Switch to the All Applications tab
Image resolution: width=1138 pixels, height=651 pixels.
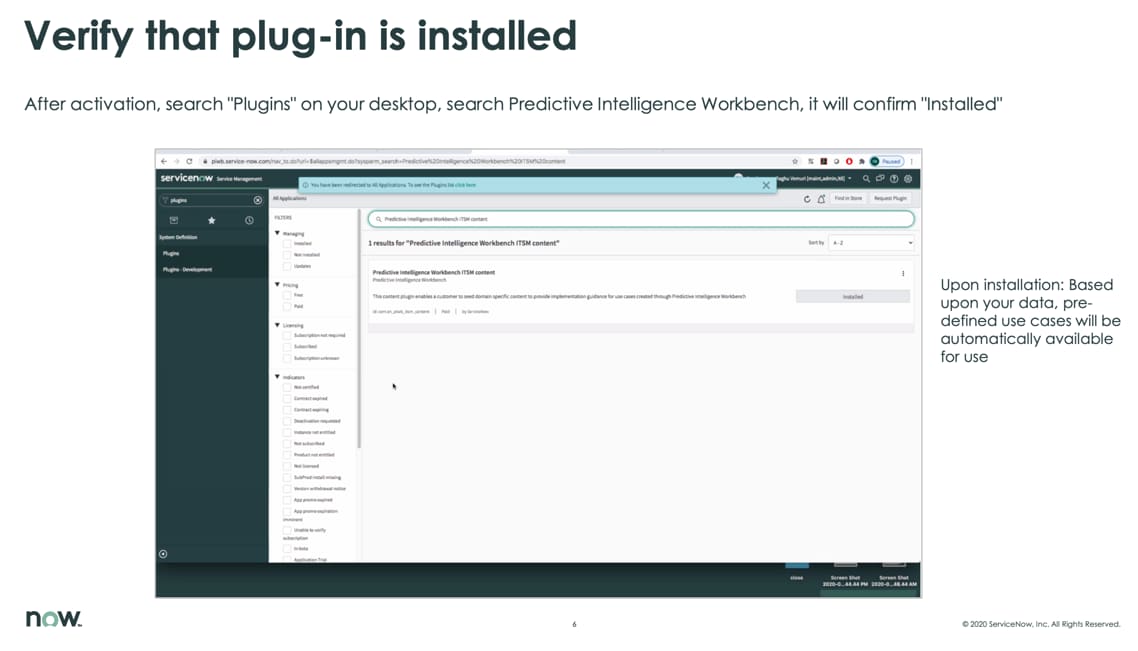(x=289, y=198)
